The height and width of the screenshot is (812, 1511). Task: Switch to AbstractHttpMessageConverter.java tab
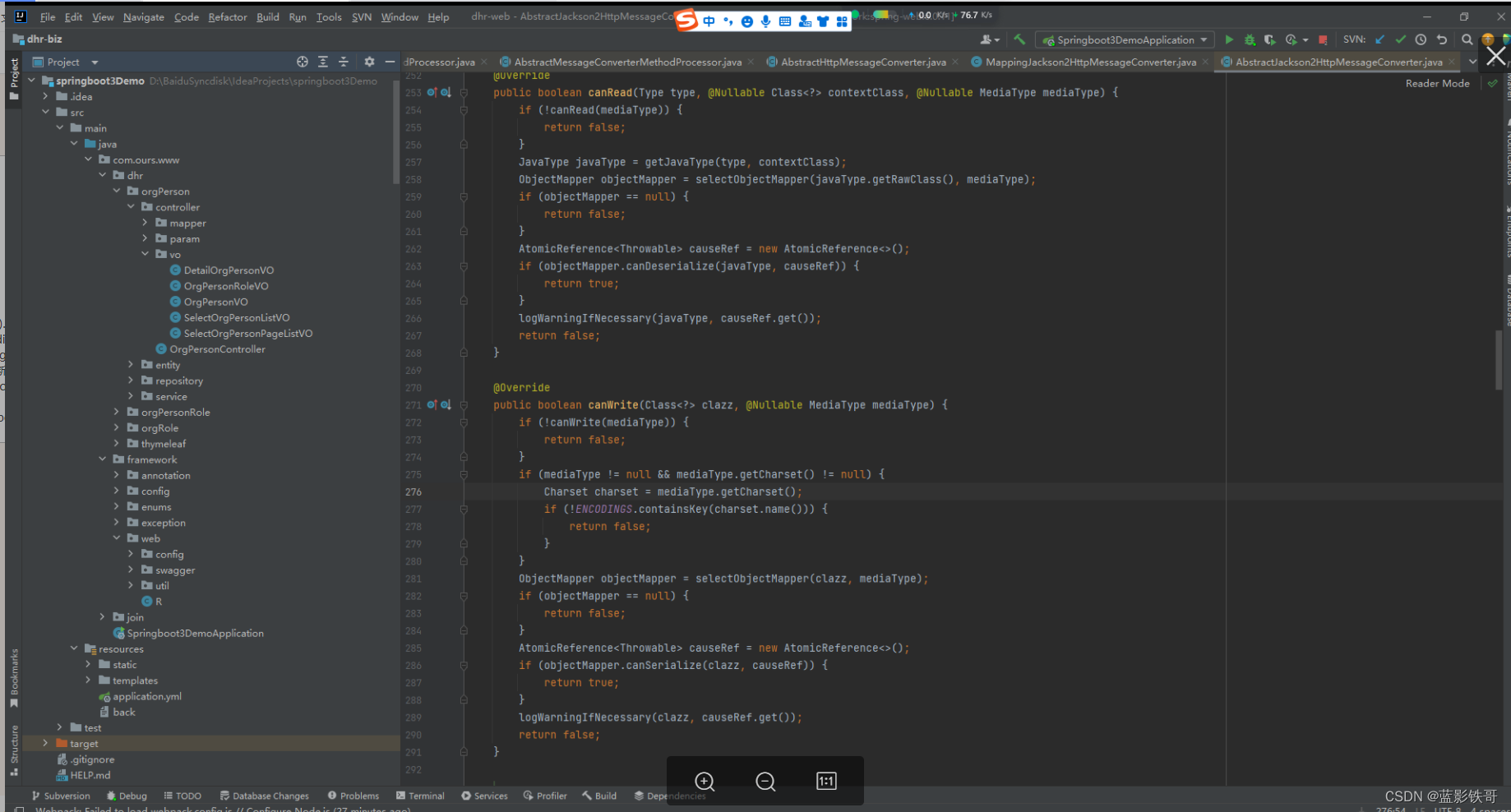(863, 62)
